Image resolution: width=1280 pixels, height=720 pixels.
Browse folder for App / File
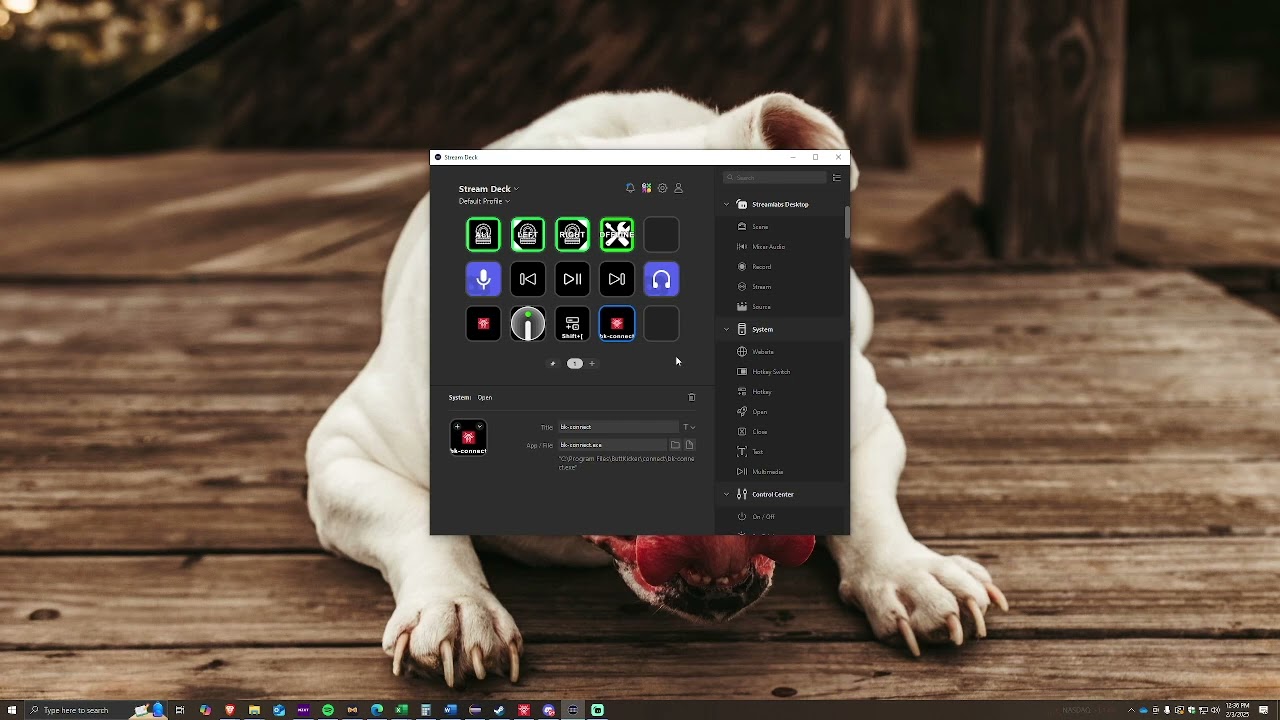675,445
